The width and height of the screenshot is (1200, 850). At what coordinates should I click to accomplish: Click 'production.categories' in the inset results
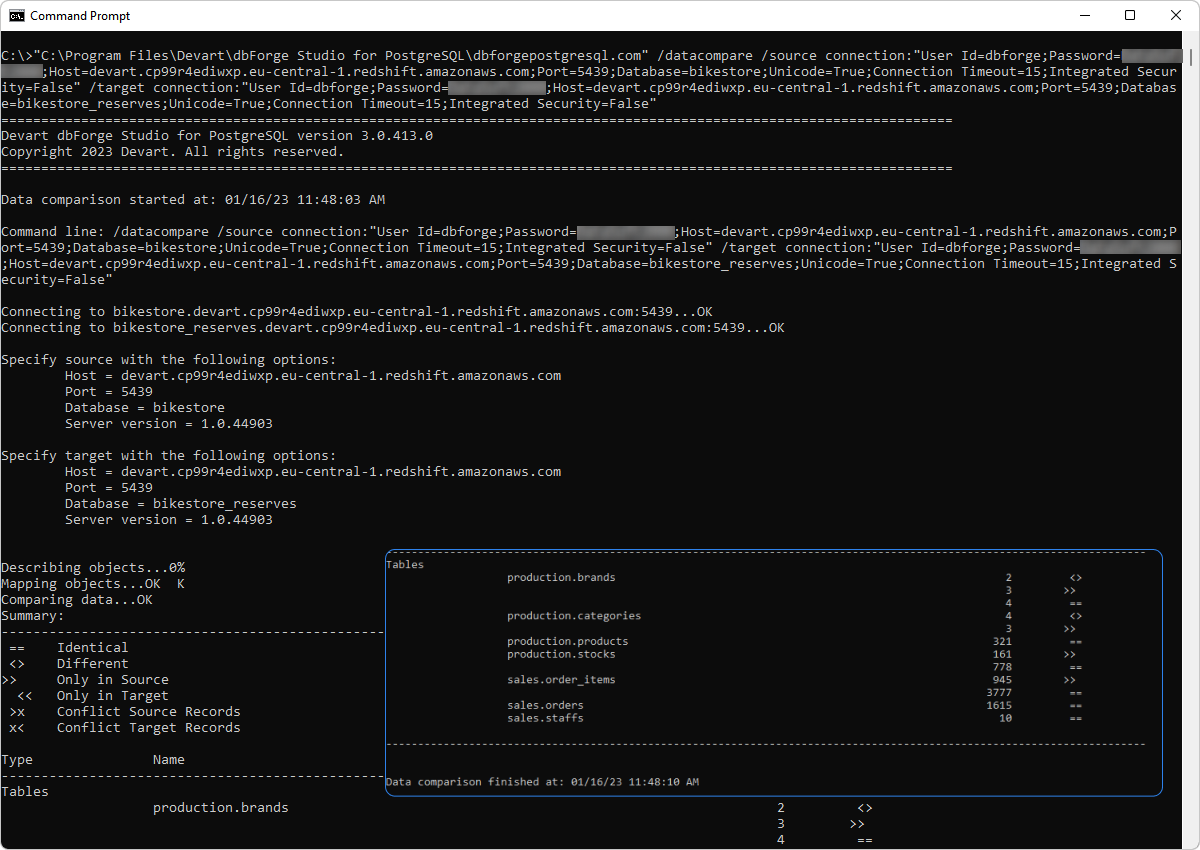[574, 616]
